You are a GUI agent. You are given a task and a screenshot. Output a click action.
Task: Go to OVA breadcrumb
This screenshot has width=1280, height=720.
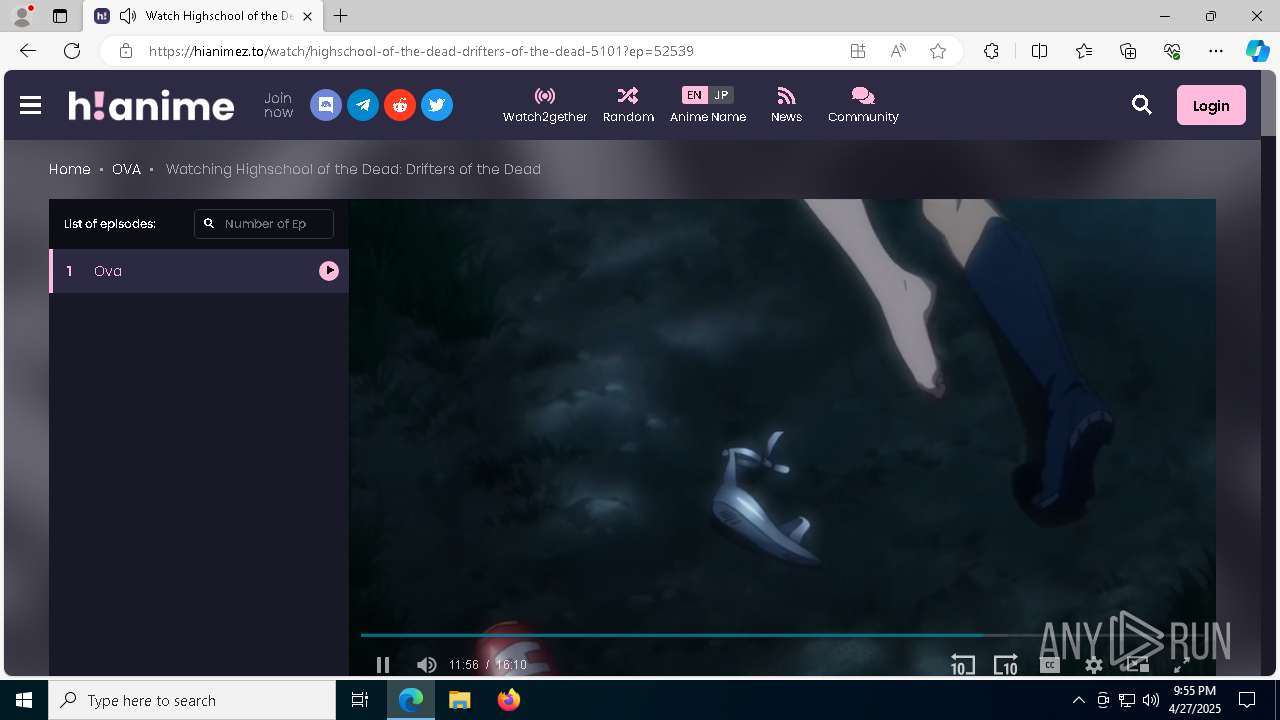coord(126,169)
